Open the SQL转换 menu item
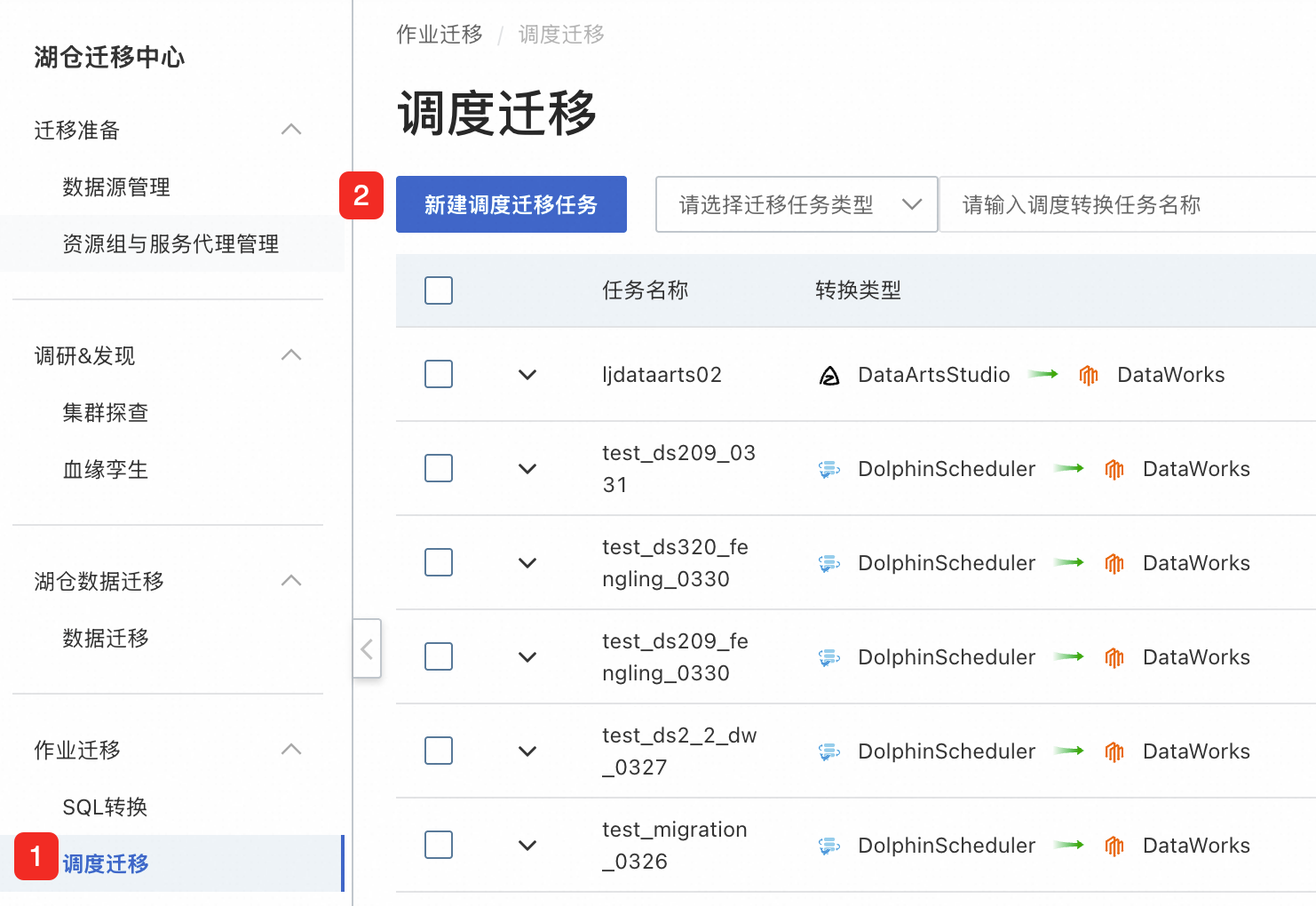The width and height of the screenshot is (1316, 906). pos(105,807)
